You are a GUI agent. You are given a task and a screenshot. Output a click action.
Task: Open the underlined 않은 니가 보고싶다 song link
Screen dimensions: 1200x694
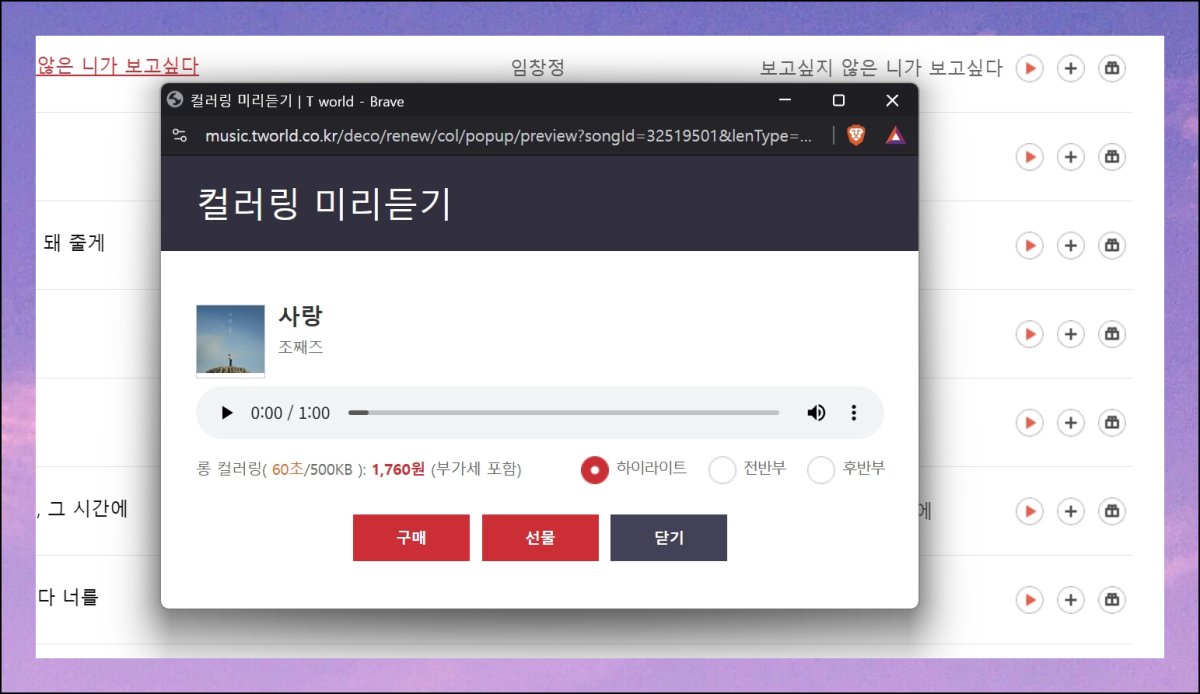(x=118, y=66)
